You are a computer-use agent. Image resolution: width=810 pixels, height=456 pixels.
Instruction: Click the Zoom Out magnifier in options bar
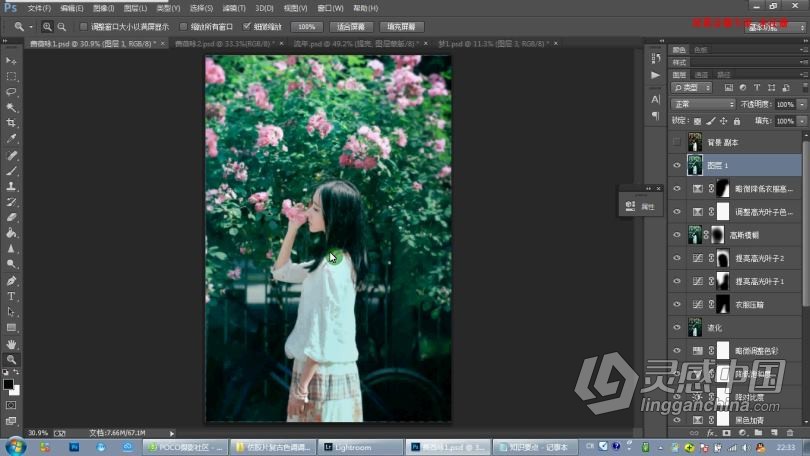click(61, 26)
